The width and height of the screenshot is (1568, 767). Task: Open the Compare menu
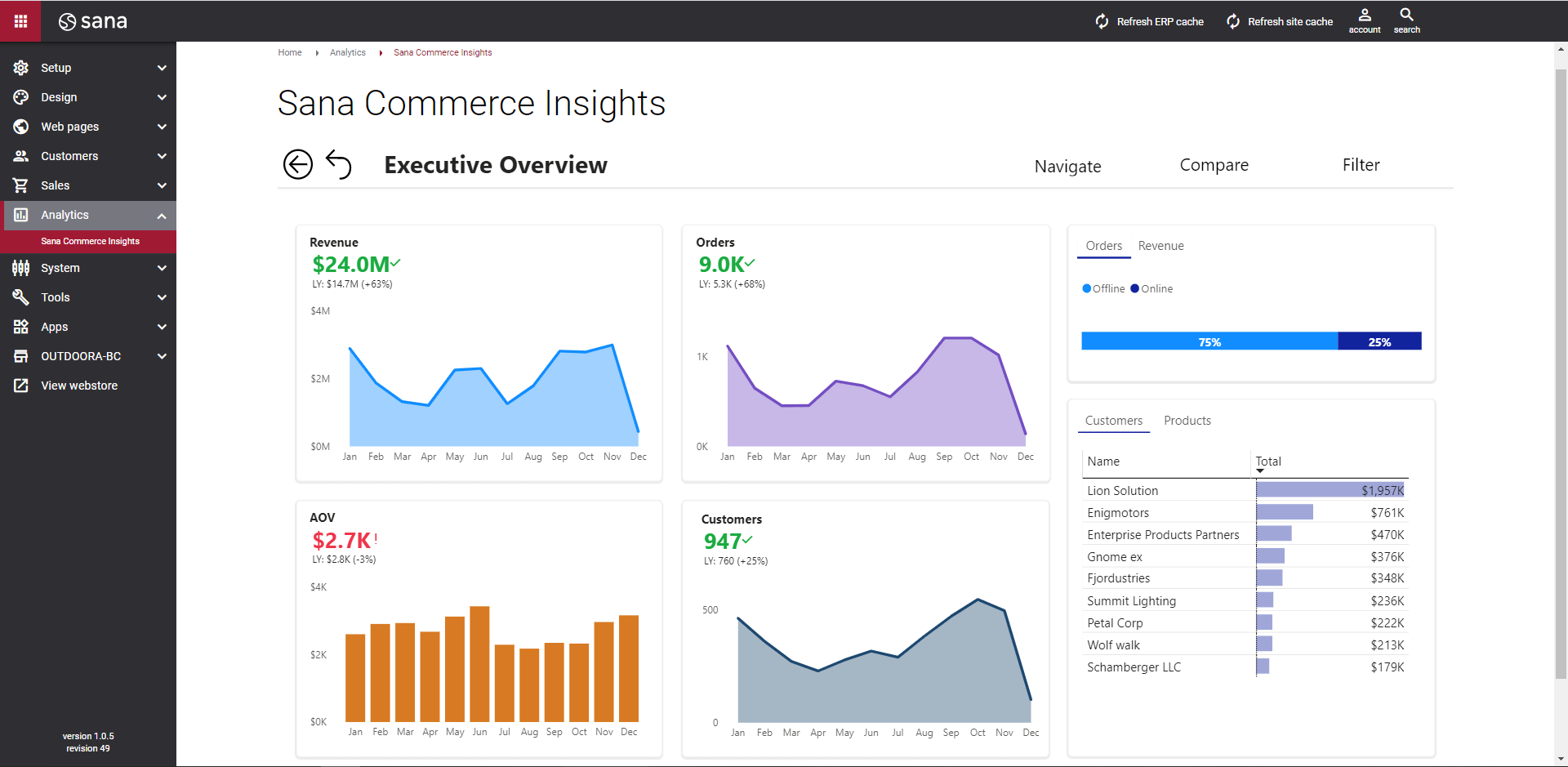1214,165
